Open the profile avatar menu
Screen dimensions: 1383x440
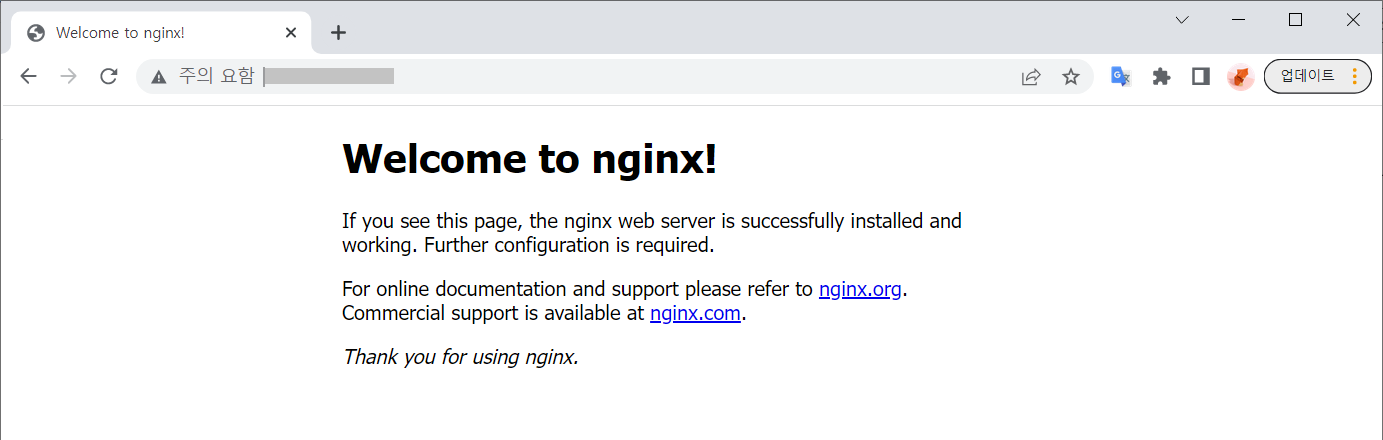point(1241,77)
